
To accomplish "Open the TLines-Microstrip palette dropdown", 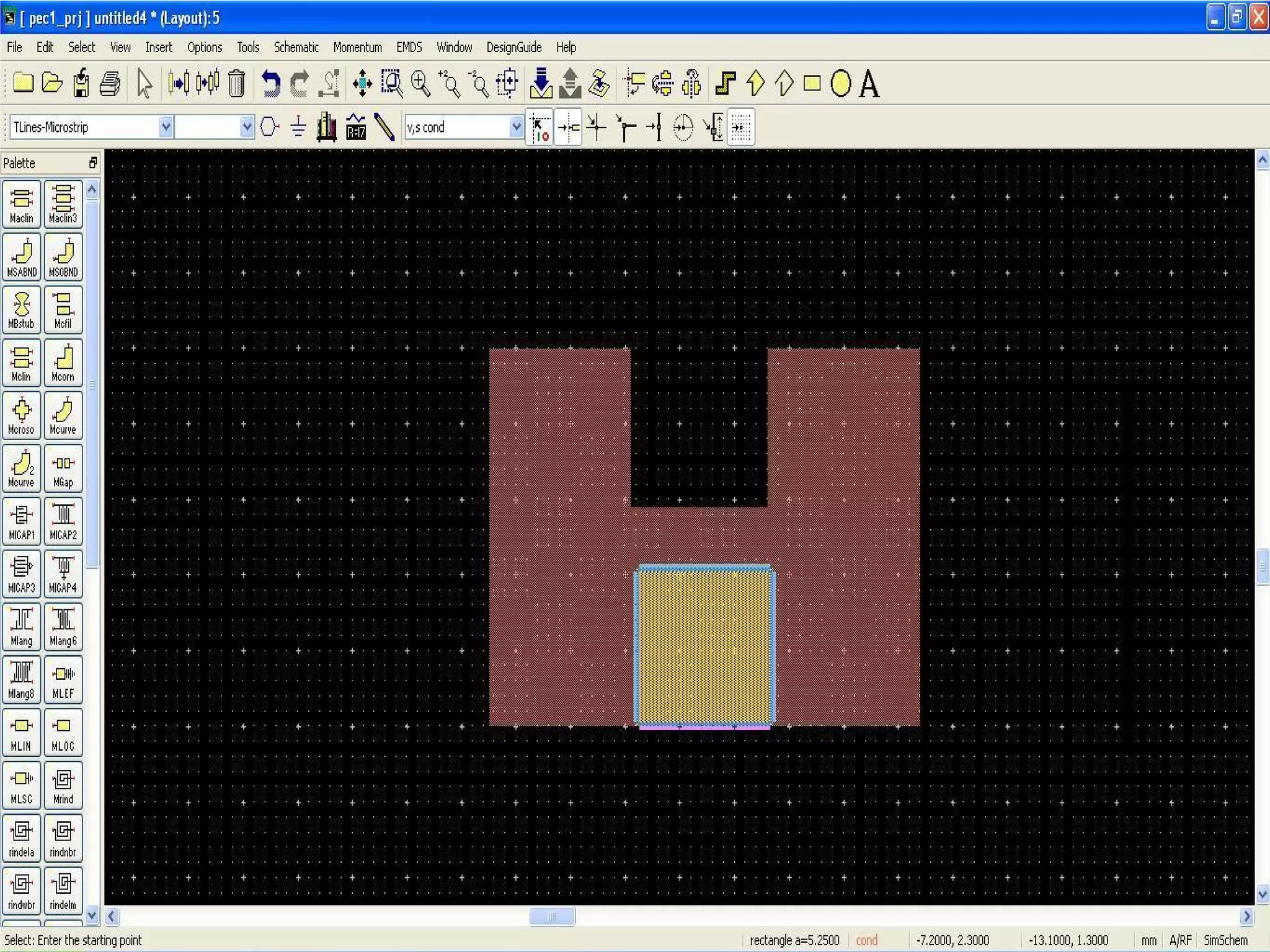I will [x=166, y=127].
